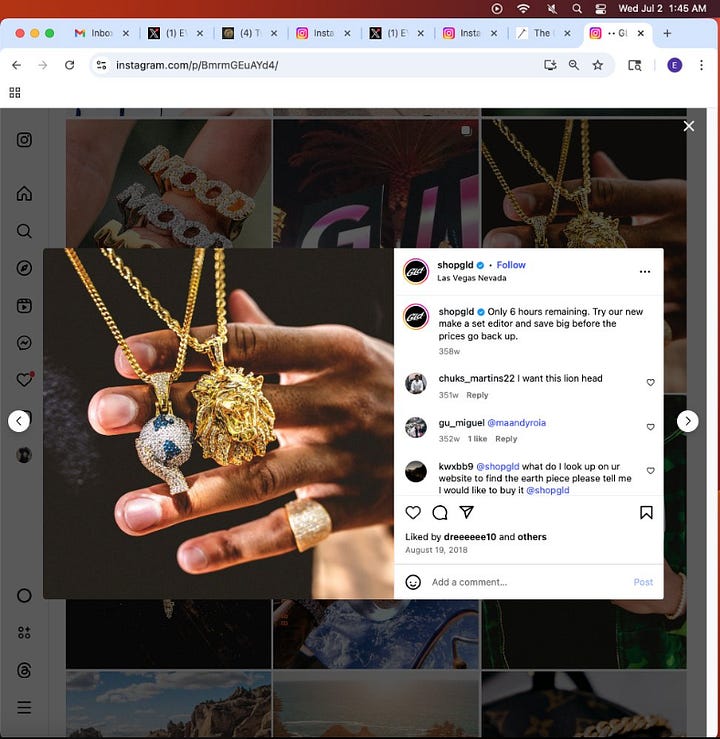Viewport: 720px width, 739px height.
Task: Open a new browser tab
Action: [x=667, y=33]
